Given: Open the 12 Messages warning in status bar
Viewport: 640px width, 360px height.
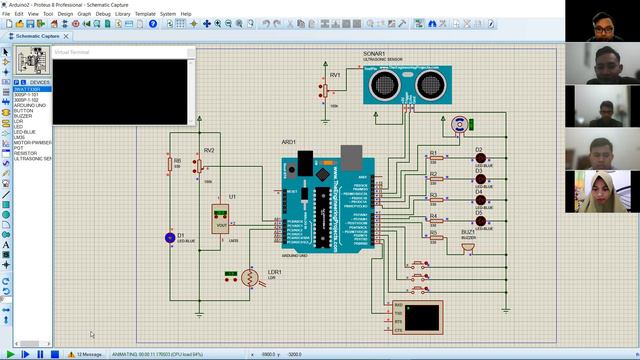Looking at the screenshot, I should coord(86,354).
